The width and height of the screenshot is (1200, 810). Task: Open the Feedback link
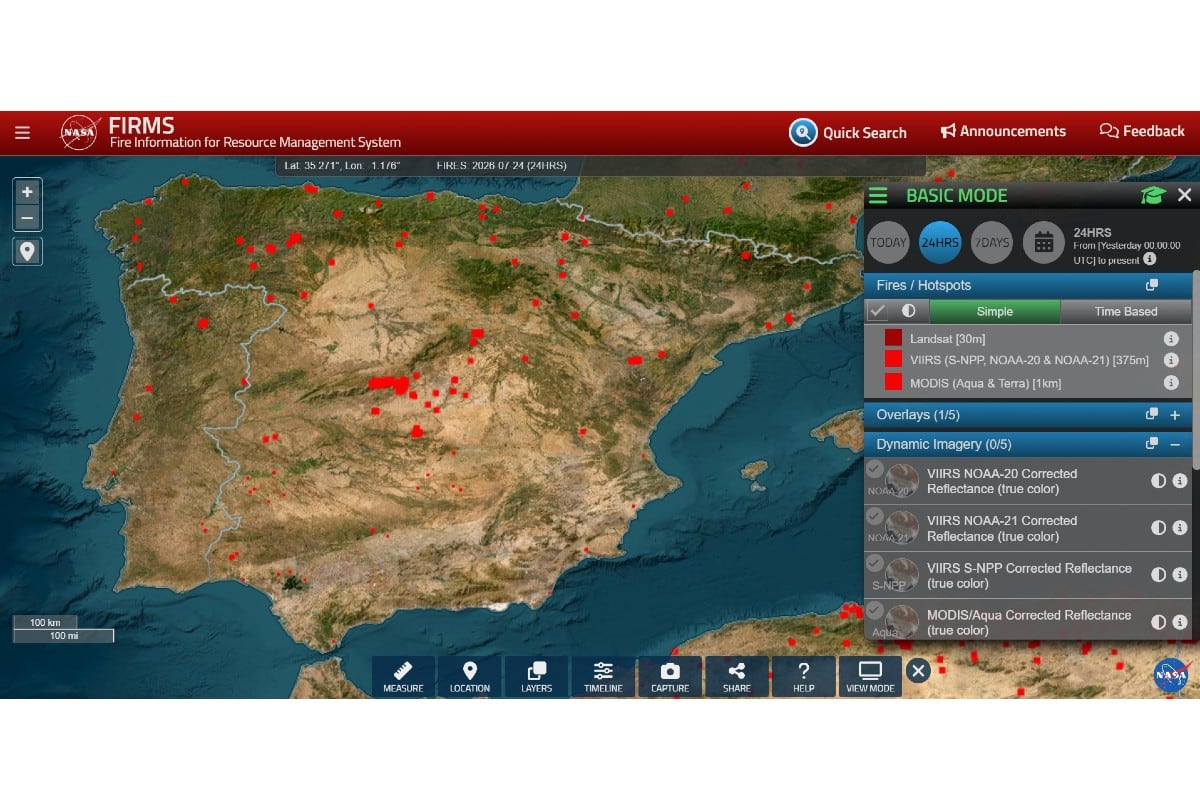pyautogui.click(x=1142, y=131)
